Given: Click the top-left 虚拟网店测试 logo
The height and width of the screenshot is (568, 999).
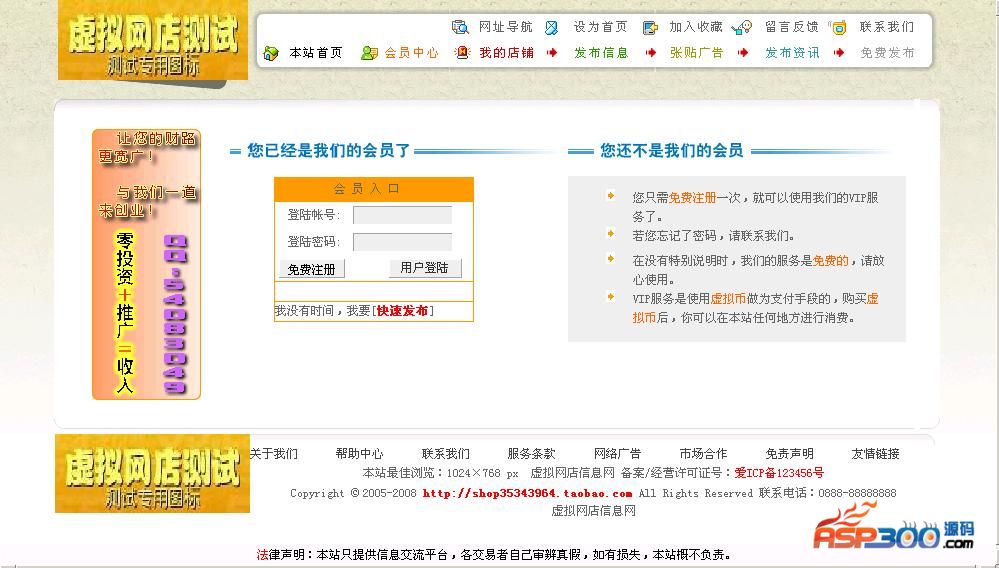Looking at the screenshot, I should click(153, 41).
